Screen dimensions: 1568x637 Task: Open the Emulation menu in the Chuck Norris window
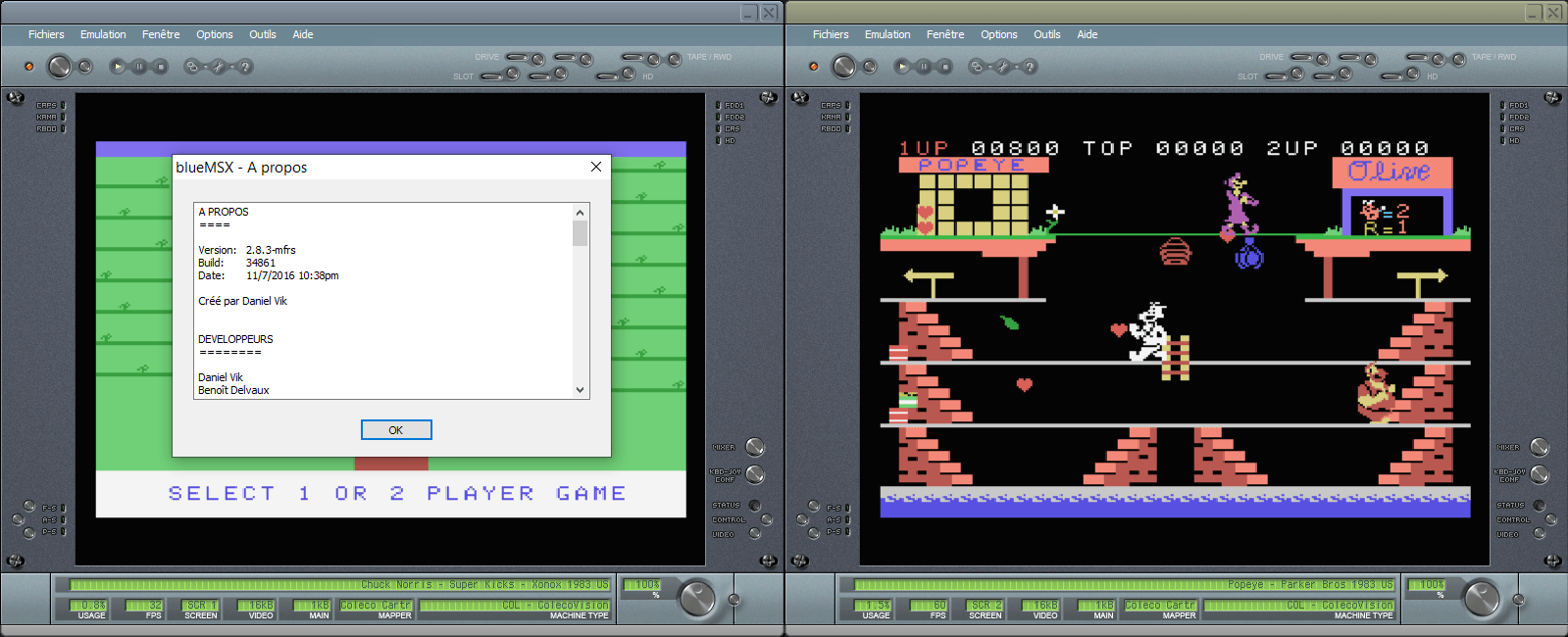point(103,34)
